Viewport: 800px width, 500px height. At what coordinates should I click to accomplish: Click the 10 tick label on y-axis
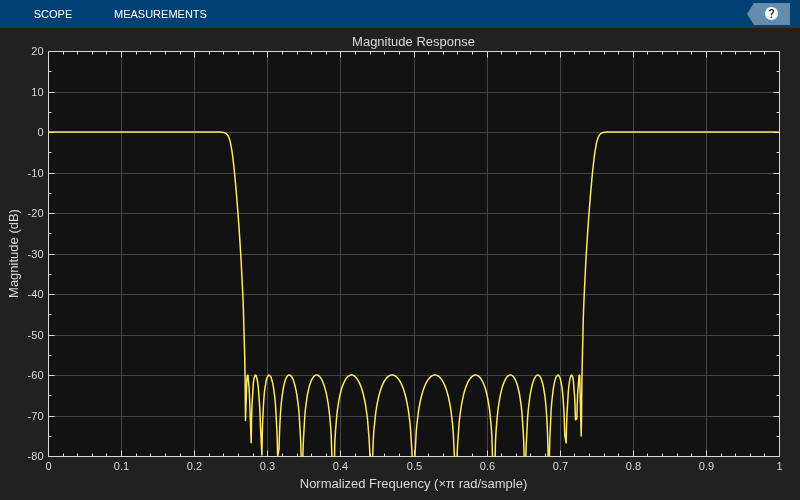point(38,92)
